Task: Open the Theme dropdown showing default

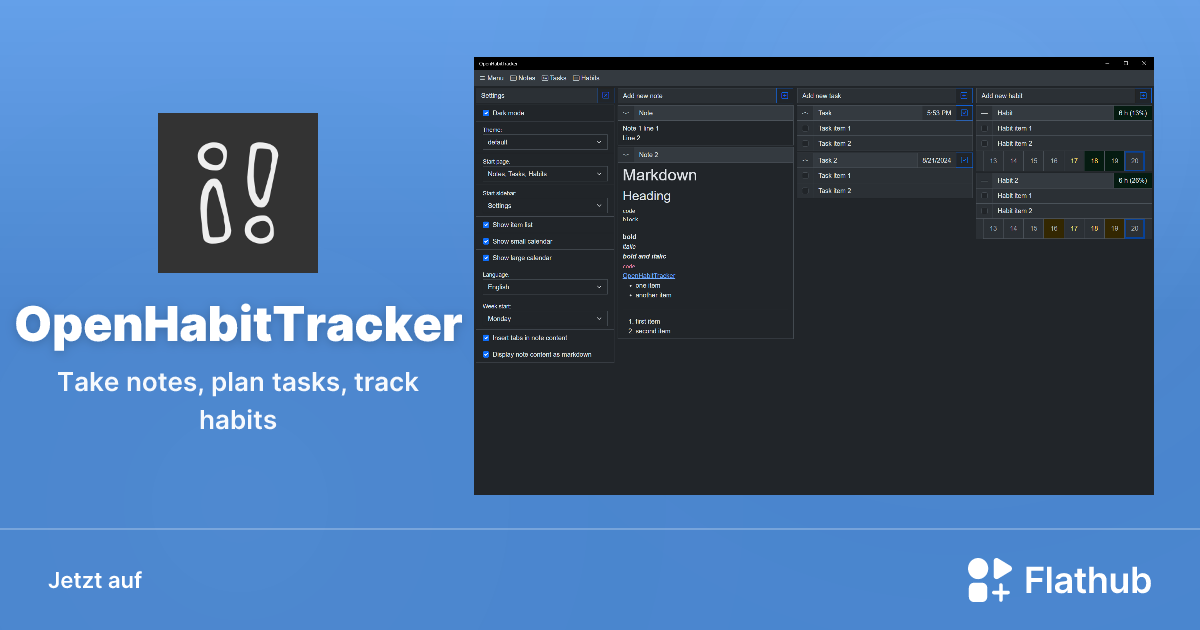Action: click(x=543, y=142)
